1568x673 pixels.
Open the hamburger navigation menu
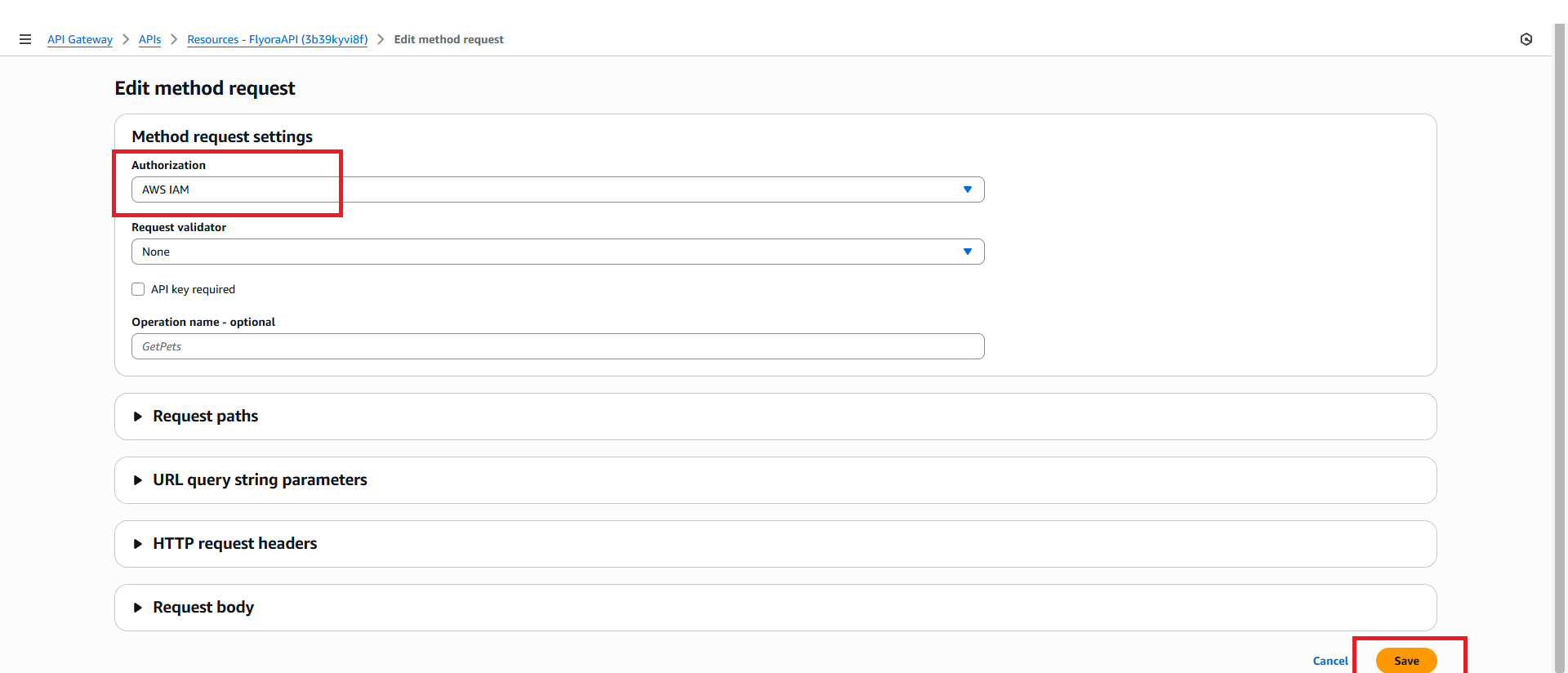coord(25,39)
